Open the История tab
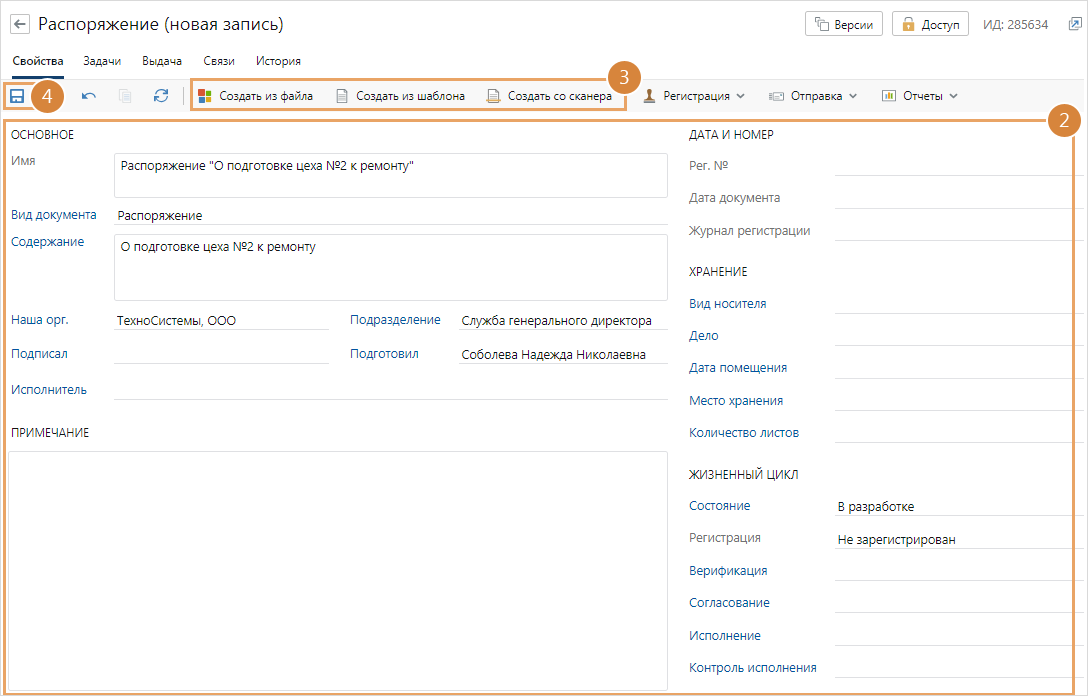 pos(278,61)
